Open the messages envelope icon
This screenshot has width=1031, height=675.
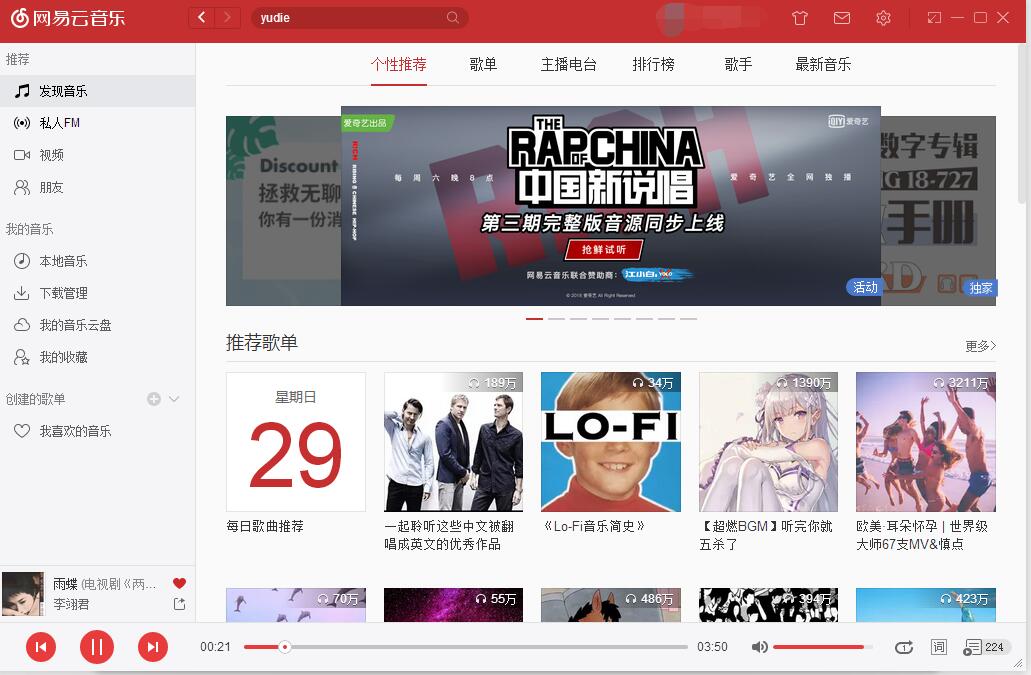point(842,18)
